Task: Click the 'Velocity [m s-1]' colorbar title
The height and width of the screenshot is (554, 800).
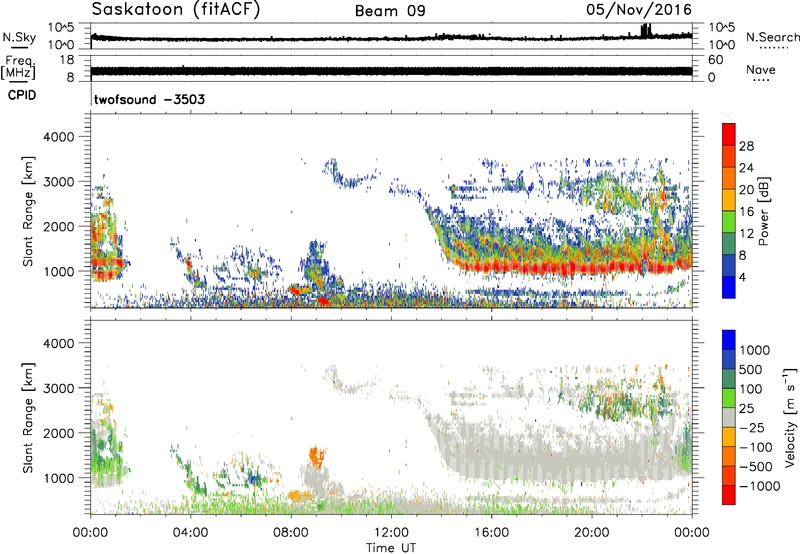Action: point(790,417)
